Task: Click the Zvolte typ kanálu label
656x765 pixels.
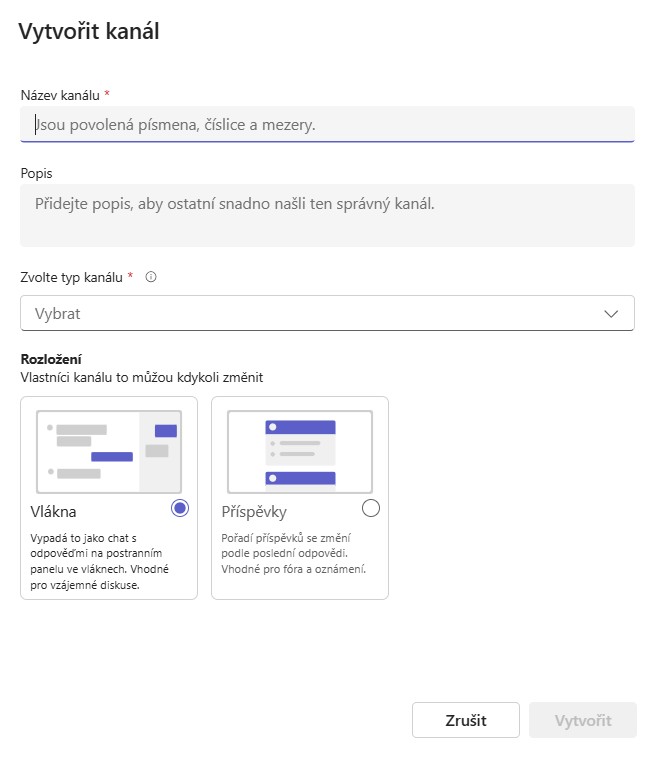Action: [72, 277]
